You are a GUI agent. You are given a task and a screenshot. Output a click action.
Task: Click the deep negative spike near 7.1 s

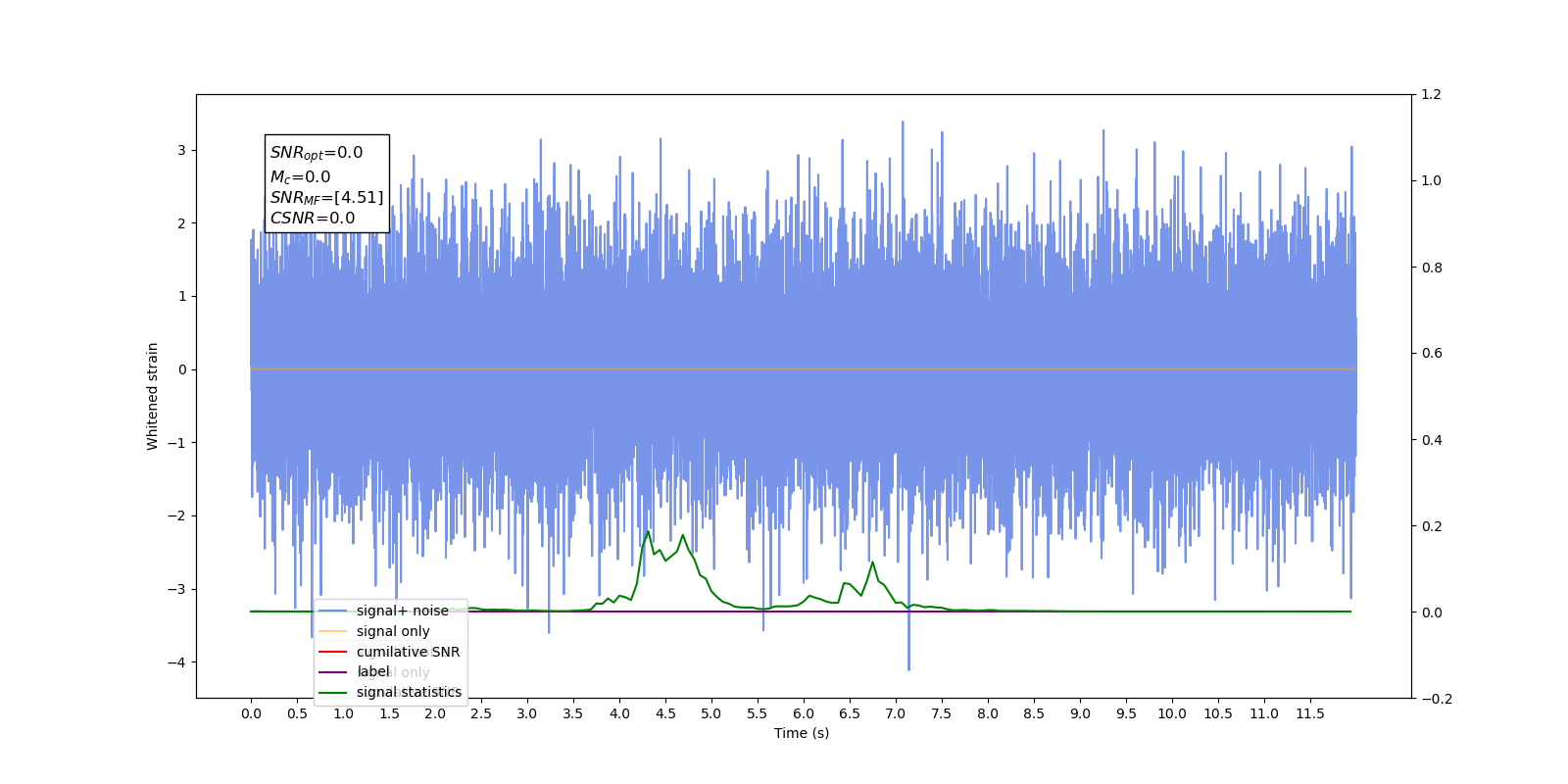tap(908, 668)
